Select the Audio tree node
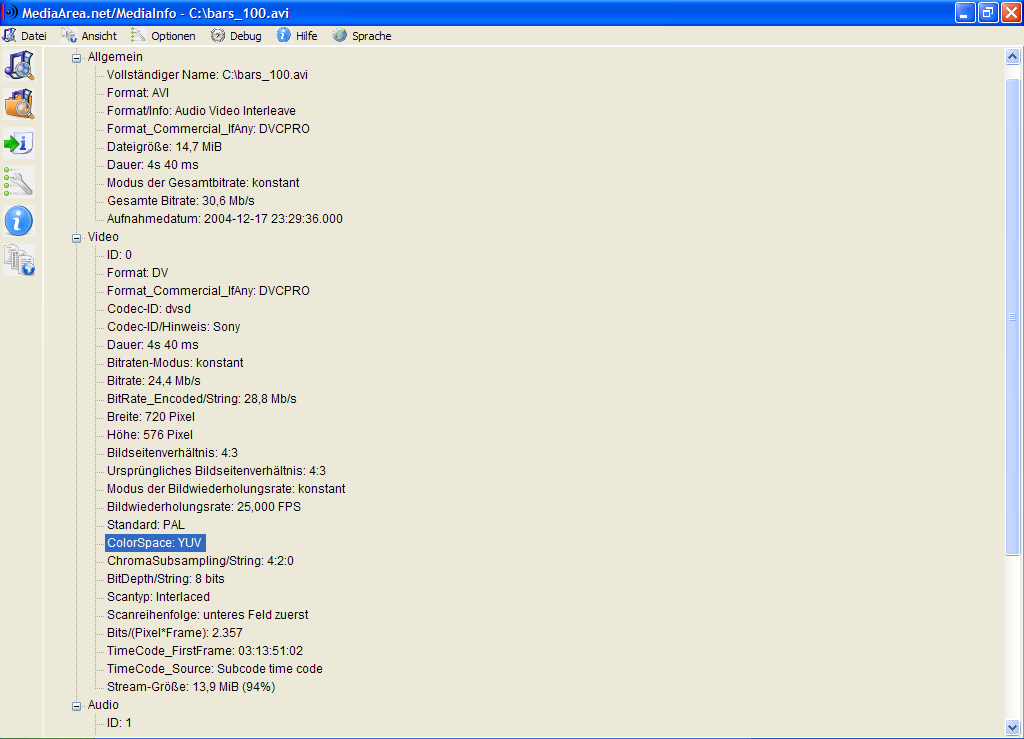Viewport: 1024px width, 739px height. tap(103, 705)
